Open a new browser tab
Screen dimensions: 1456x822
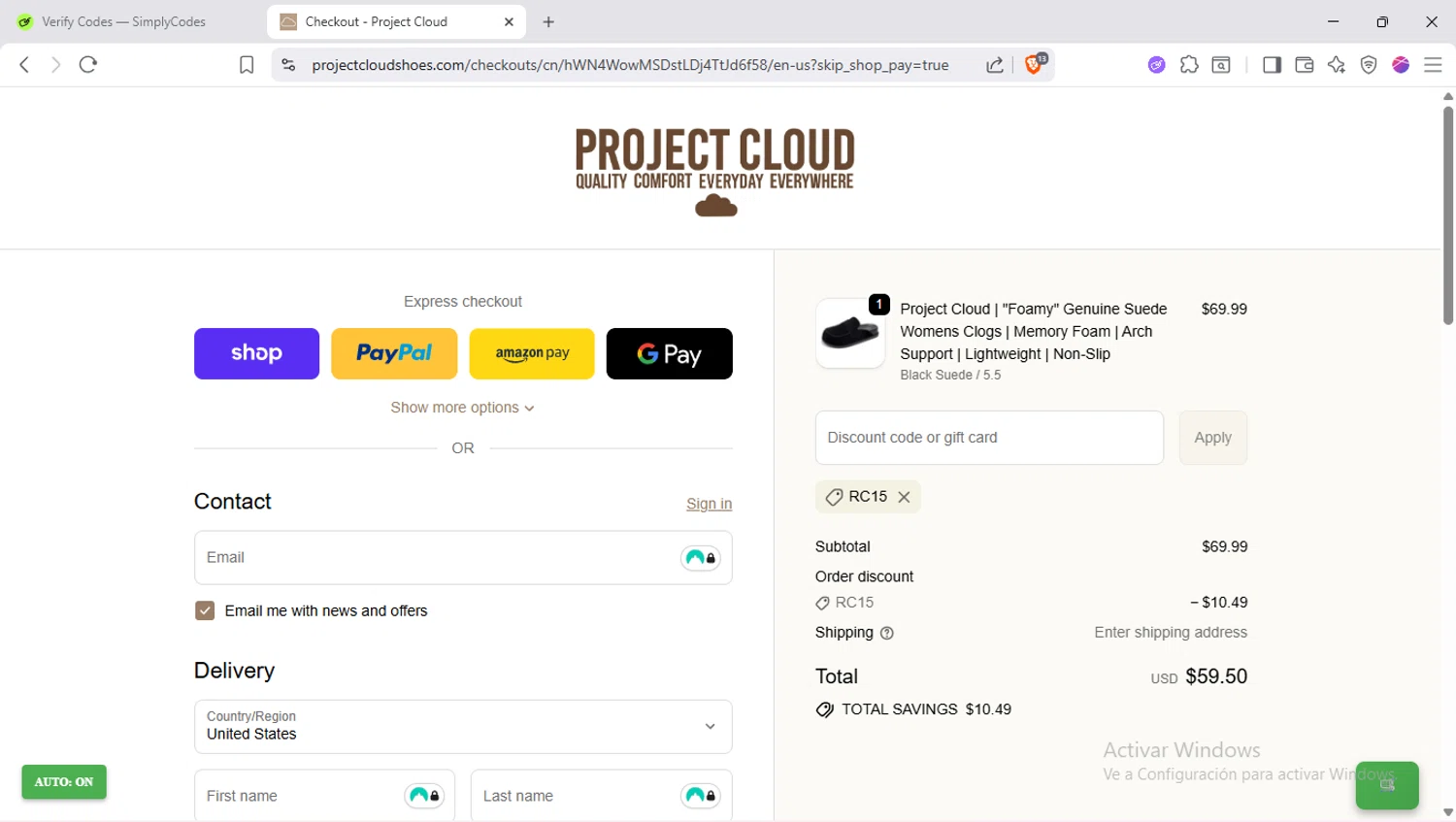click(x=548, y=21)
